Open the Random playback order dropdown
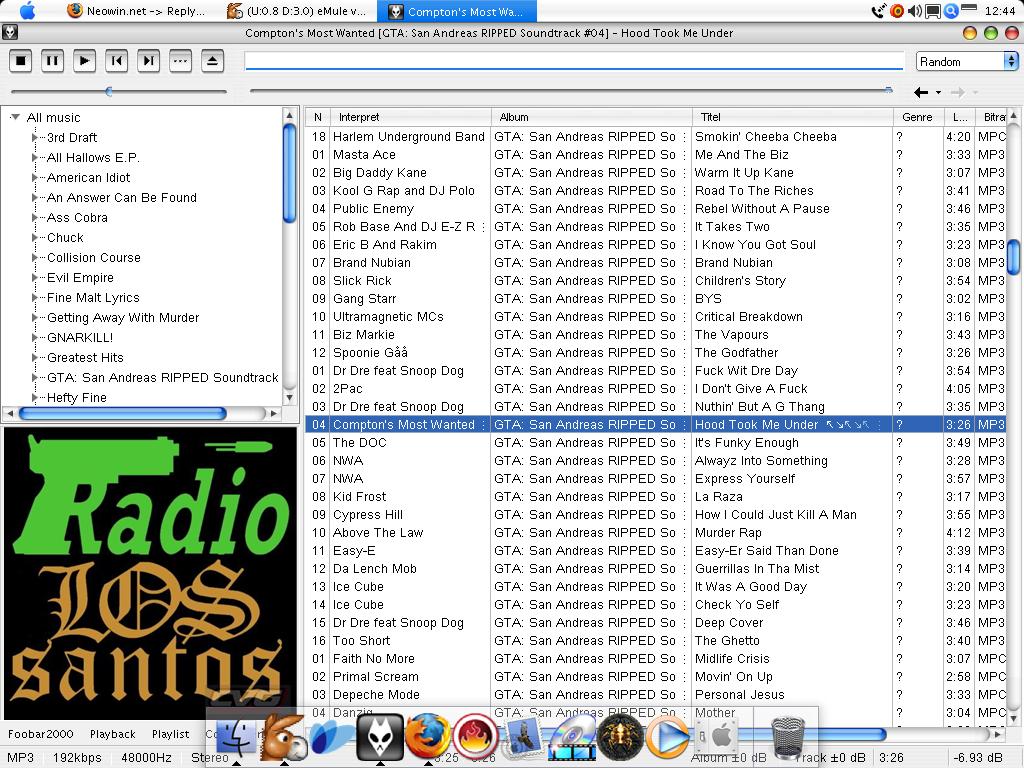Screen dimensions: 1024x768 [966, 61]
